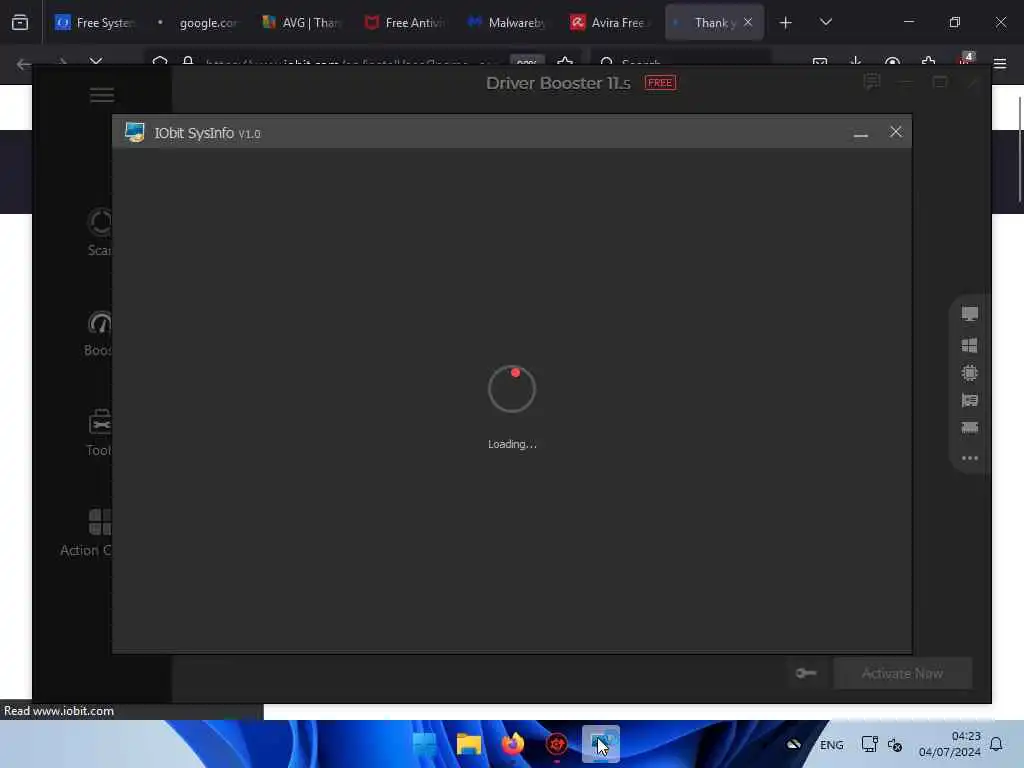
Task: Switch to the Malwarebytes browser tab
Action: pos(507,23)
